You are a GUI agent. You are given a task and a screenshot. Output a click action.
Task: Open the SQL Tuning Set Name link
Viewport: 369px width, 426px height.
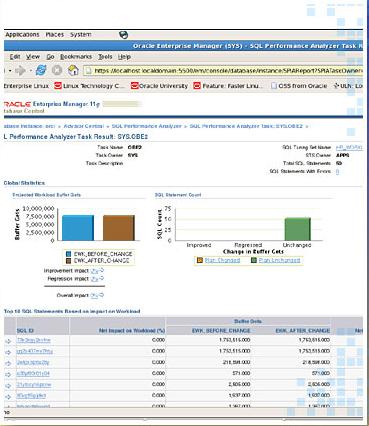(x=349, y=147)
